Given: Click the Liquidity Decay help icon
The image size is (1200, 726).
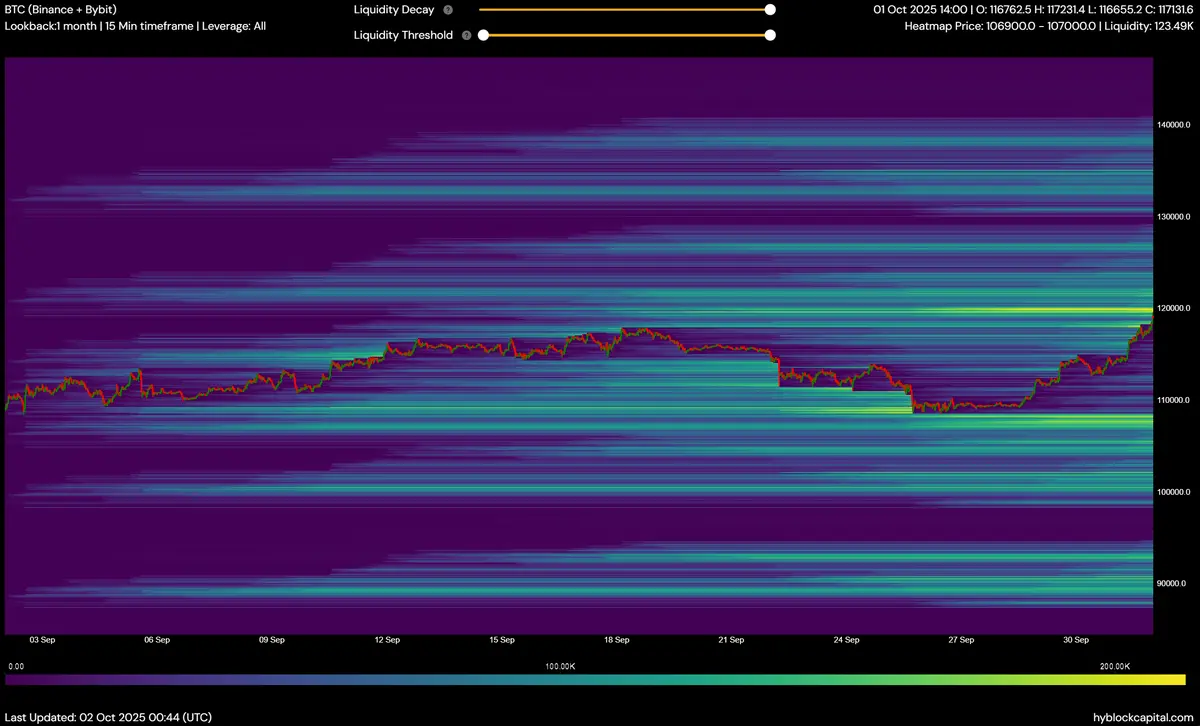Looking at the screenshot, I should pyautogui.click(x=447, y=10).
